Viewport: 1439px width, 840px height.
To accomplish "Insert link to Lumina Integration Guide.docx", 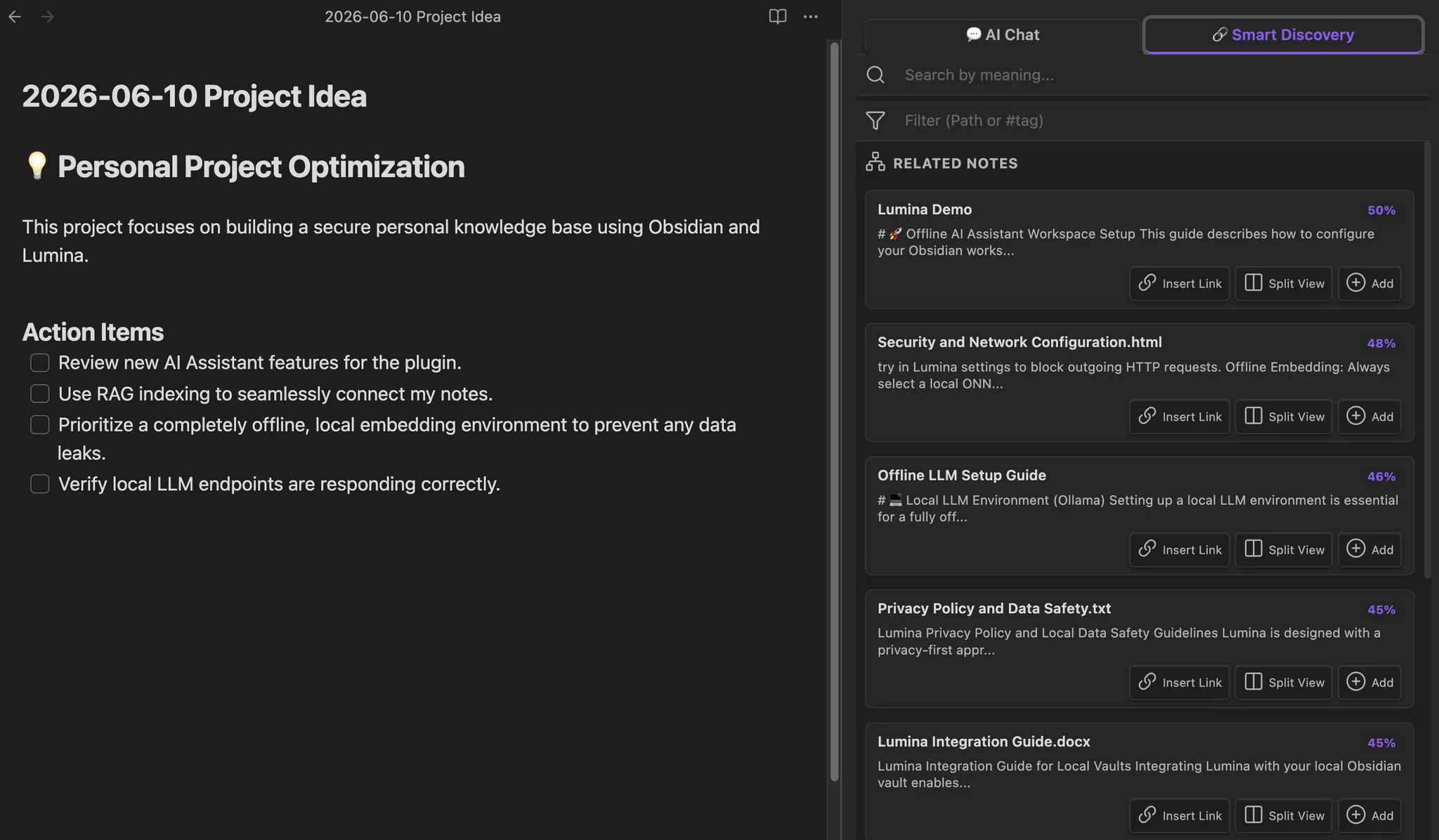I will pos(1180,815).
